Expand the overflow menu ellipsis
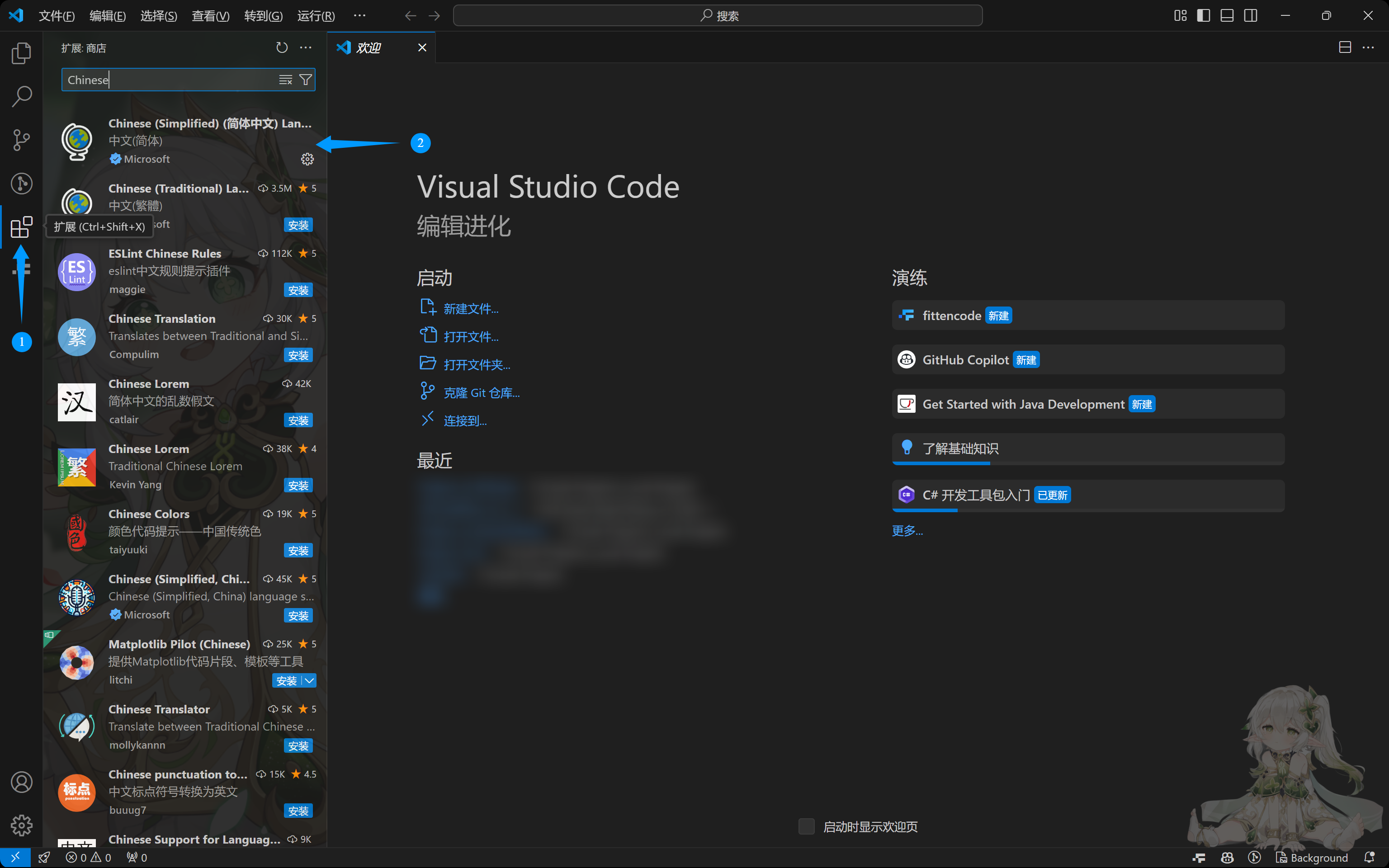Viewport: 1389px width, 868px height. [x=359, y=16]
